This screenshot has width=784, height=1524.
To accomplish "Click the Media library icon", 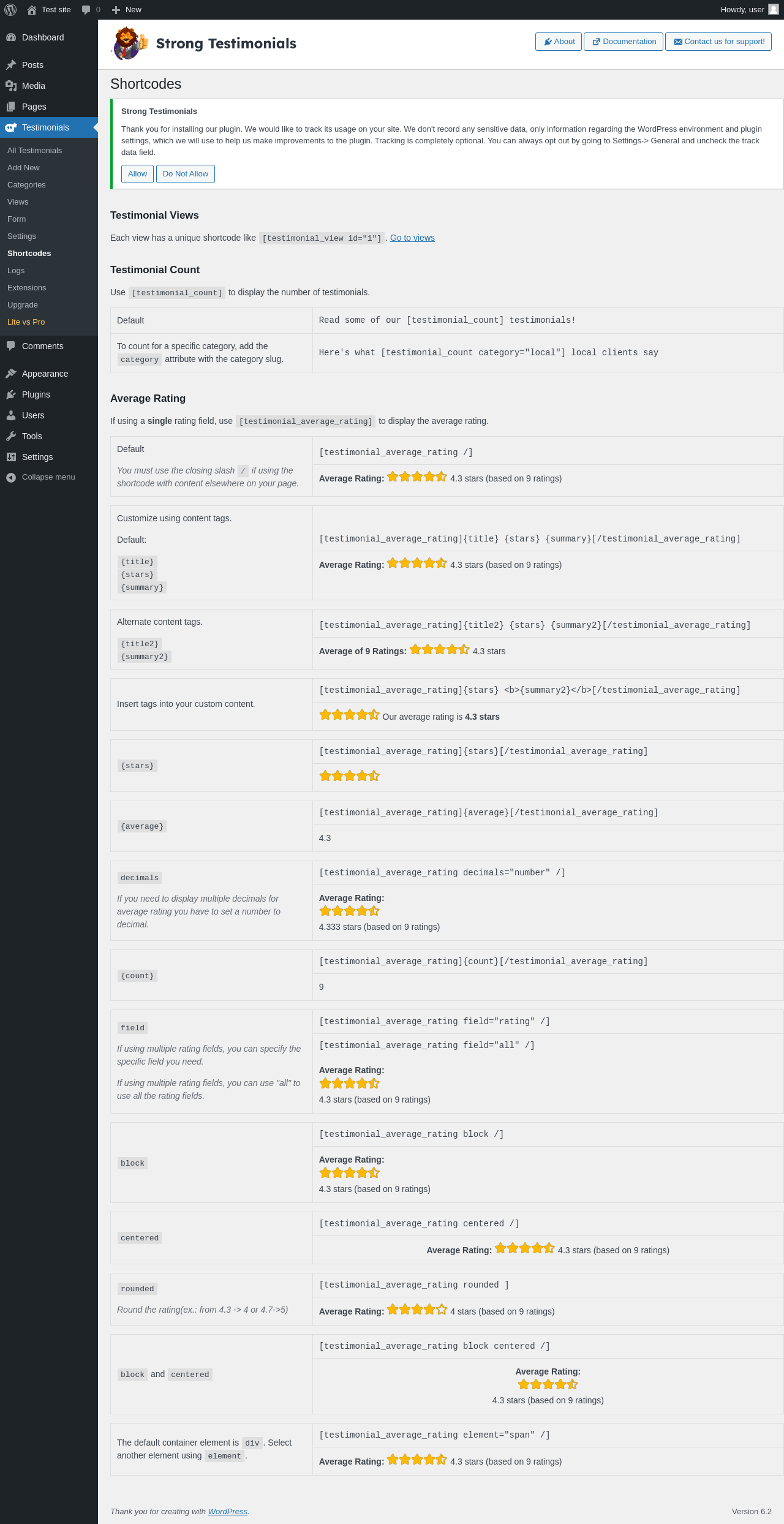I will [x=11, y=86].
